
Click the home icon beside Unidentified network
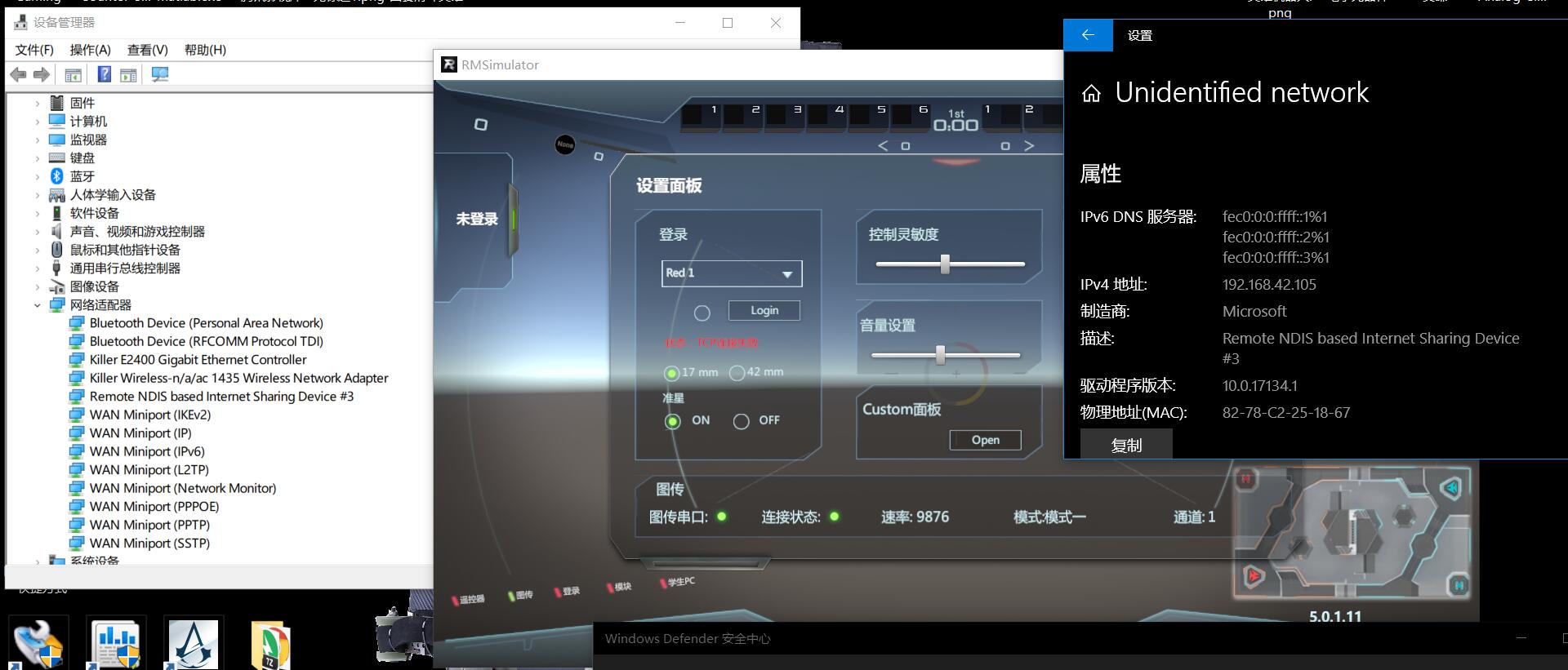coord(1091,93)
